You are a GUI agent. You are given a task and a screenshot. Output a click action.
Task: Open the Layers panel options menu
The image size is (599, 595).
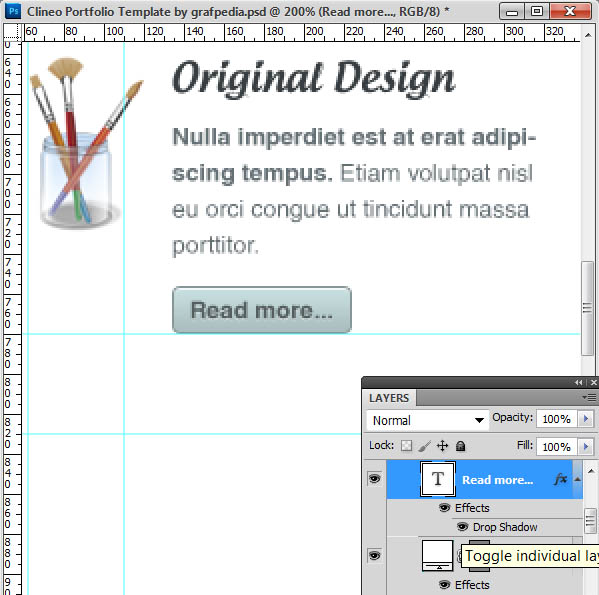[589, 398]
